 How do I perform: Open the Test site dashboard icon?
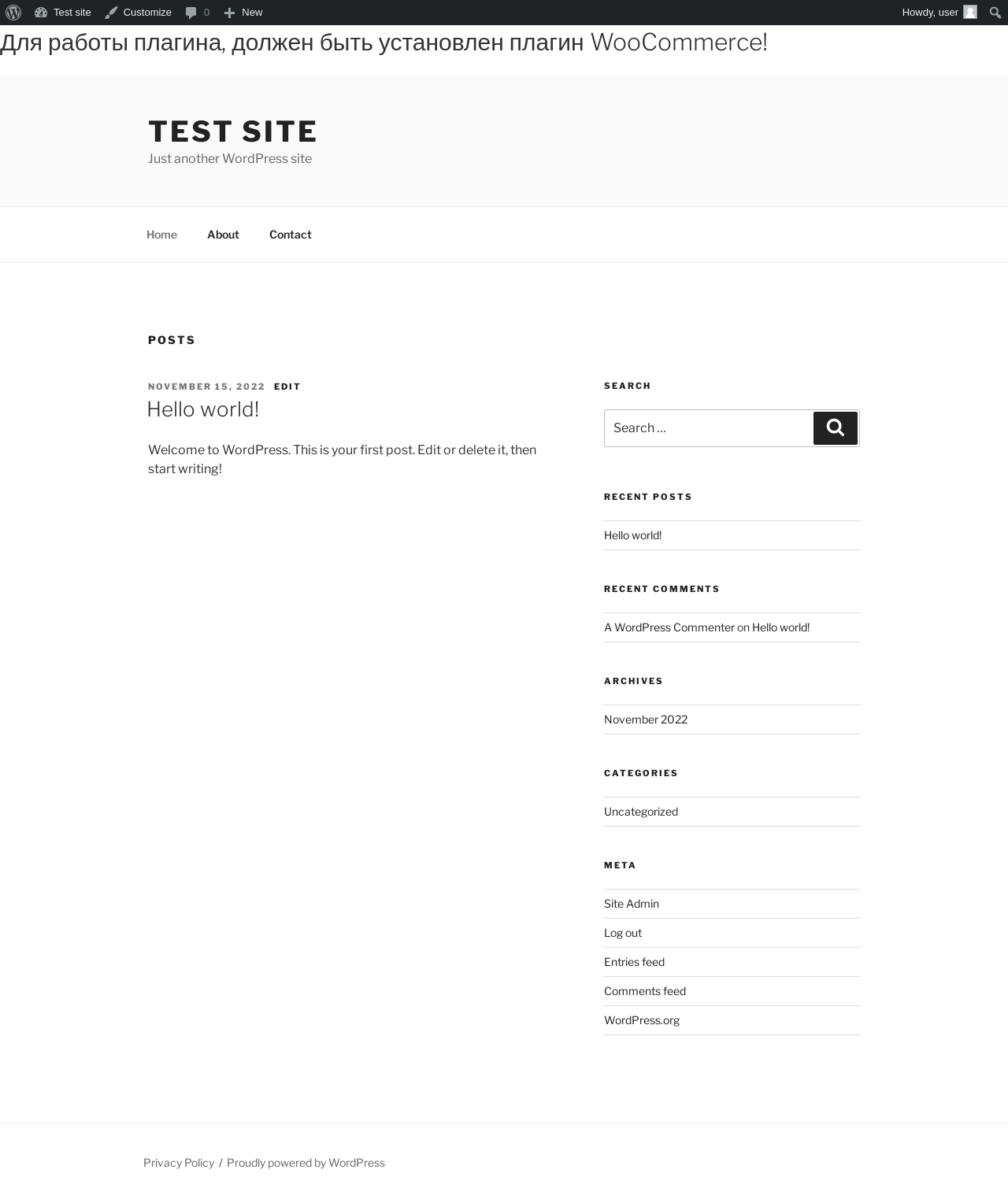[41, 13]
